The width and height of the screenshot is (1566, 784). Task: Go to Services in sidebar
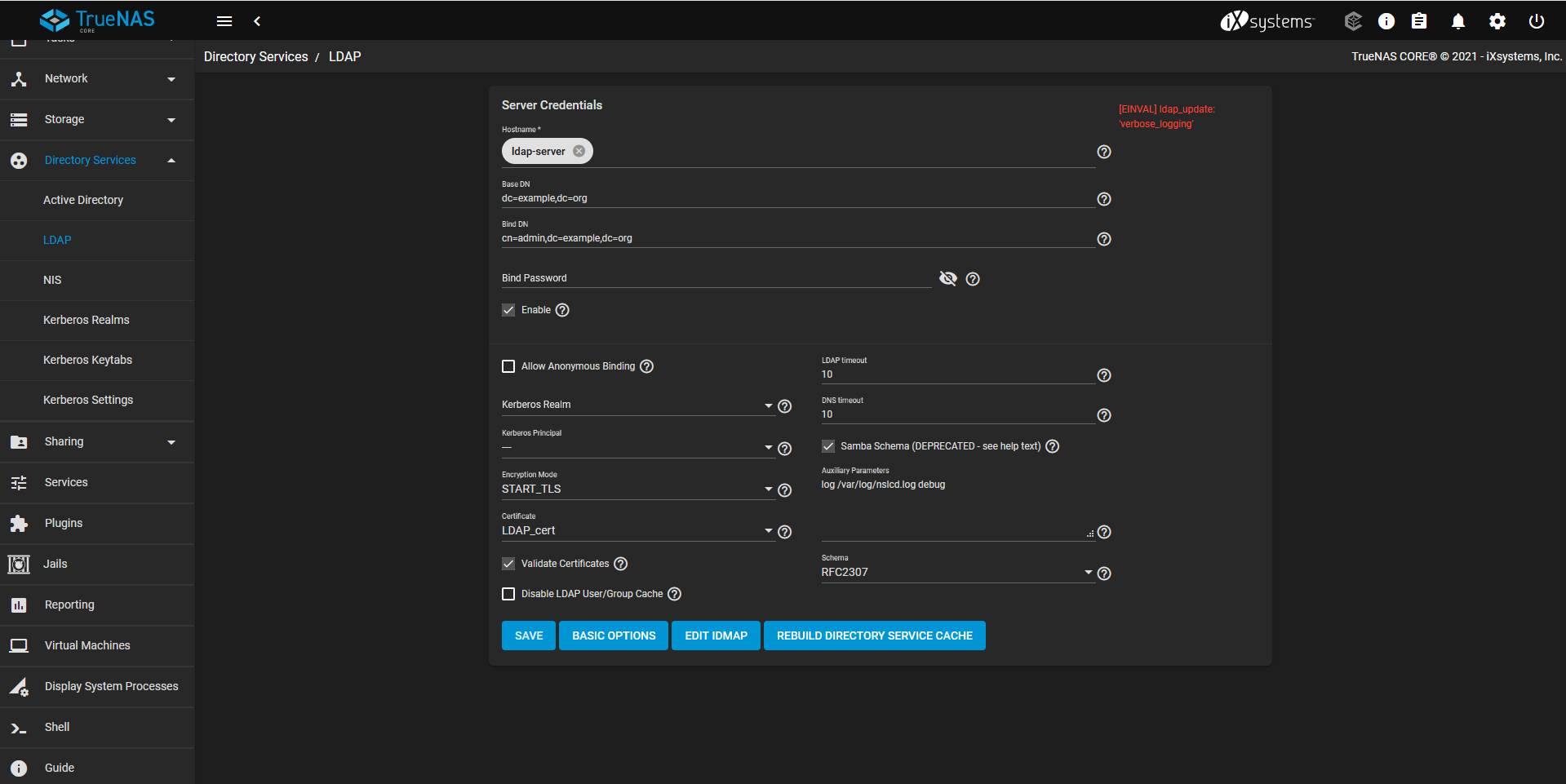pyautogui.click(x=97, y=483)
